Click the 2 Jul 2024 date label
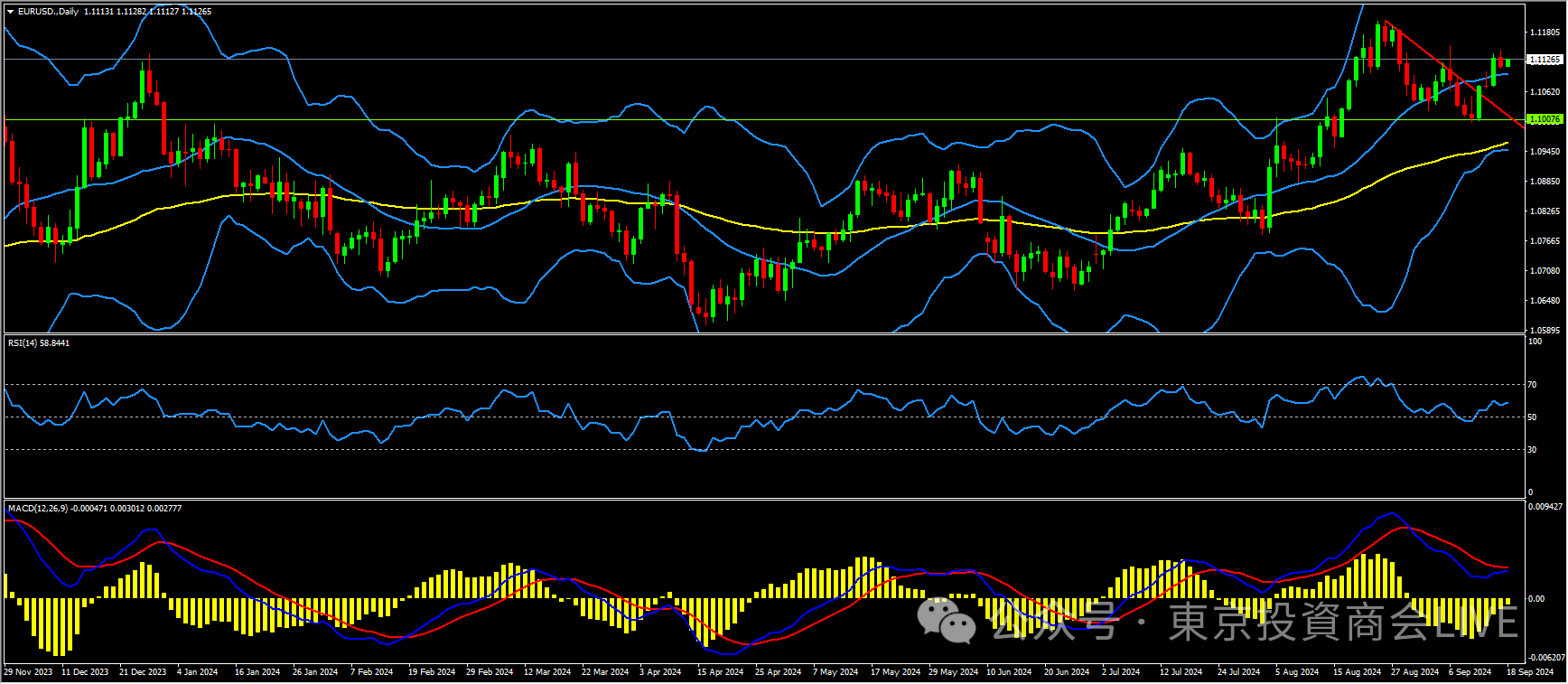The height and width of the screenshot is (684, 1568). tap(1121, 672)
